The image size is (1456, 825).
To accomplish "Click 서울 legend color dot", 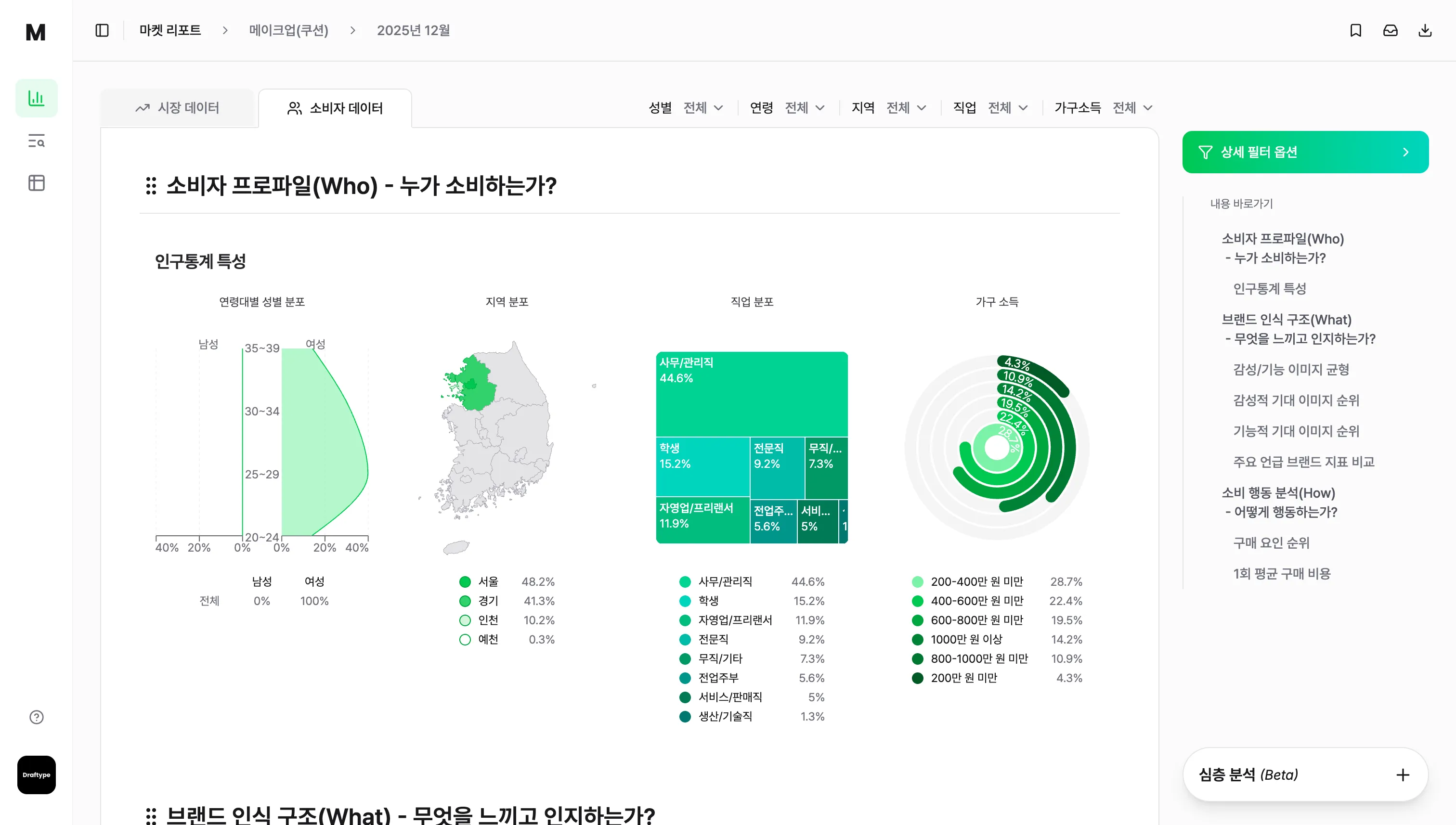I will pos(465,582).
